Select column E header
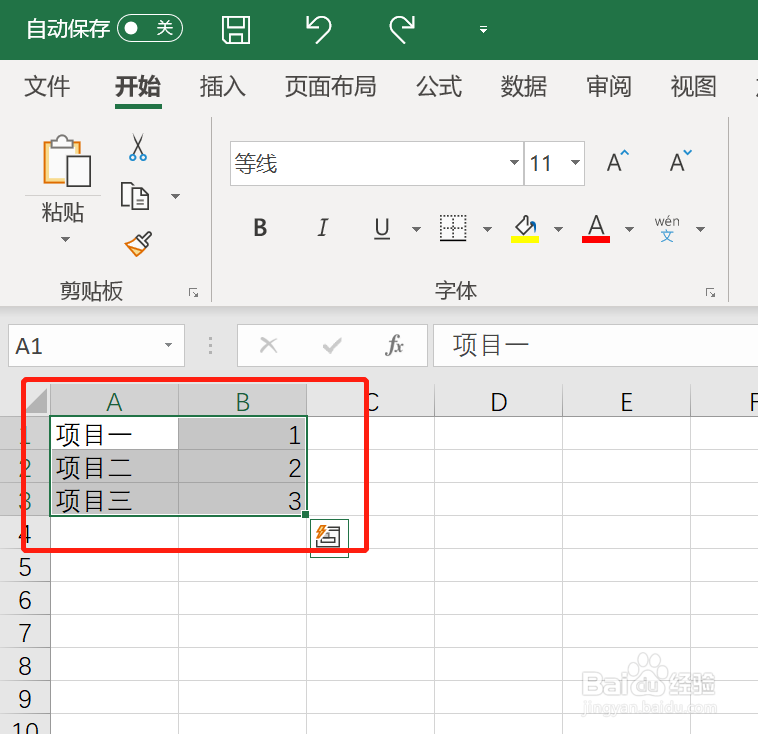Viewport: 758px width, 734px height. pos(627,401)
